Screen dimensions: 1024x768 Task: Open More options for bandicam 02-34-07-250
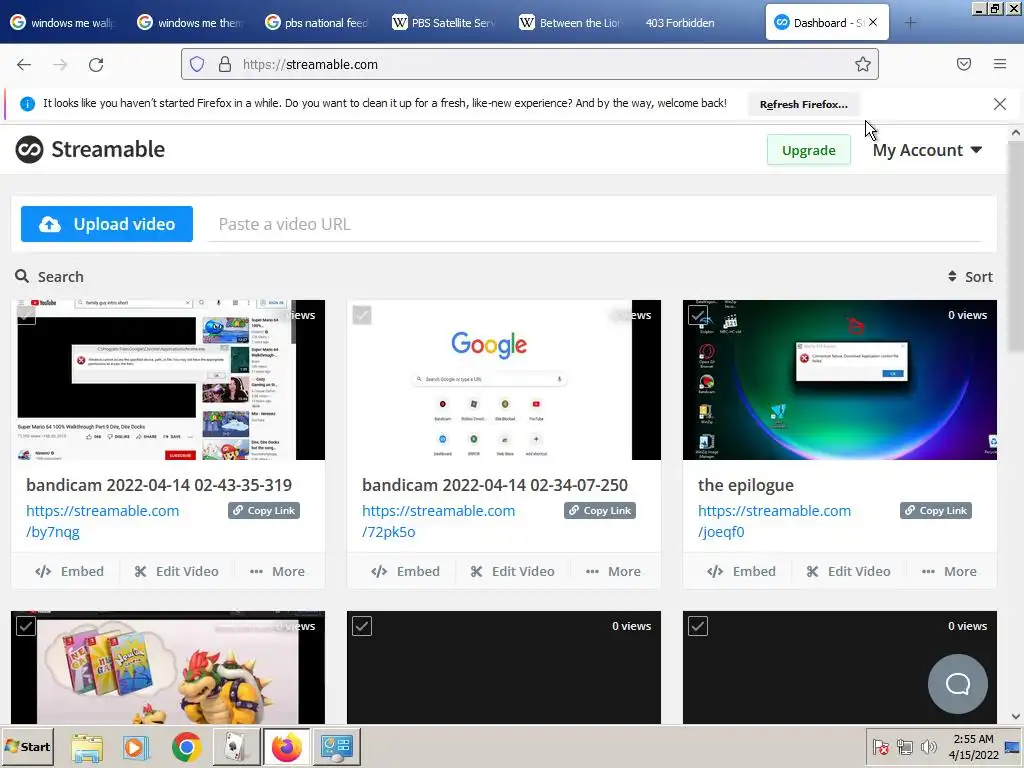613,571
